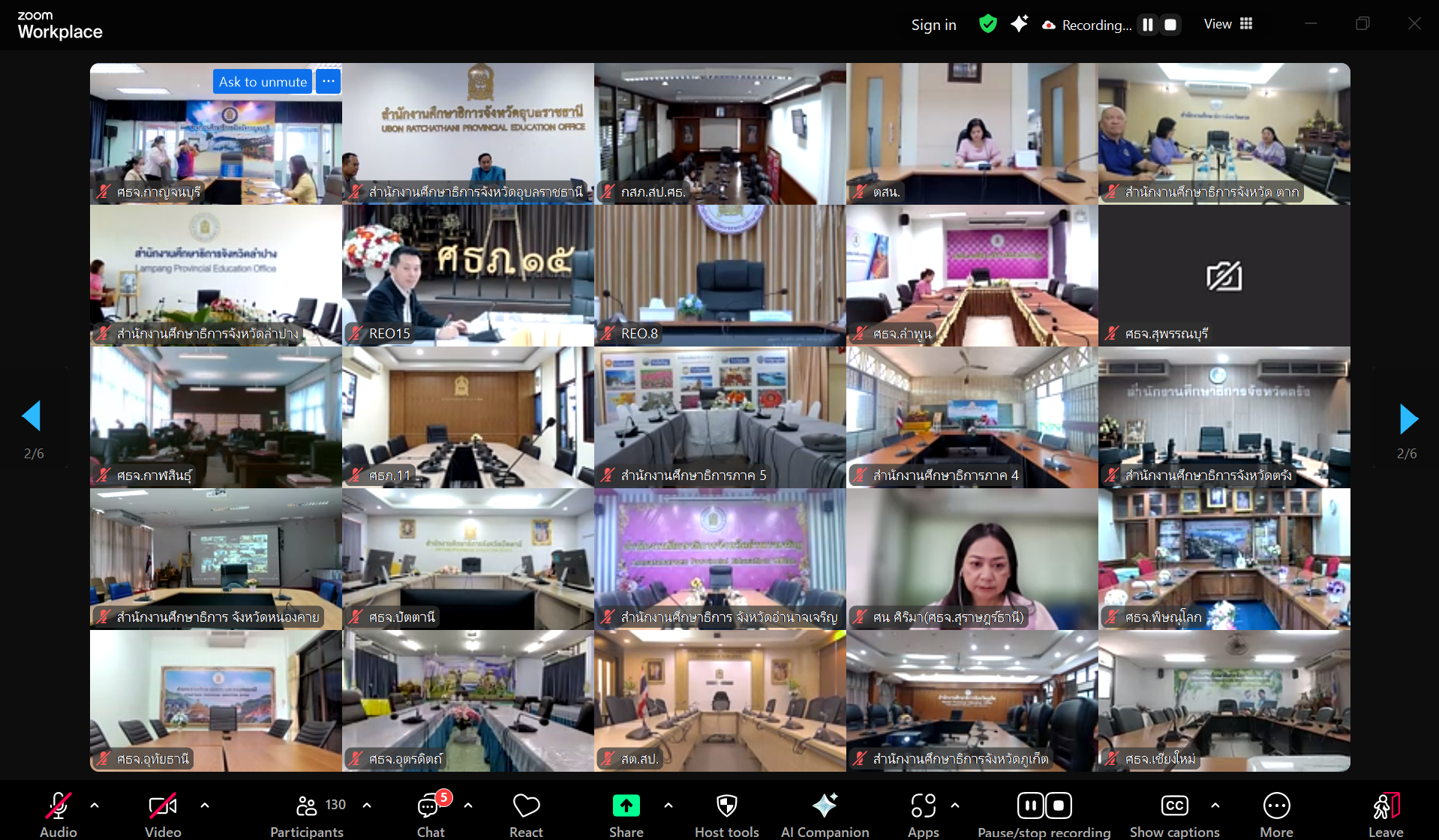Expand audio options arrow next to Audio
This screenshot has width=1439, height=840.
95,805
